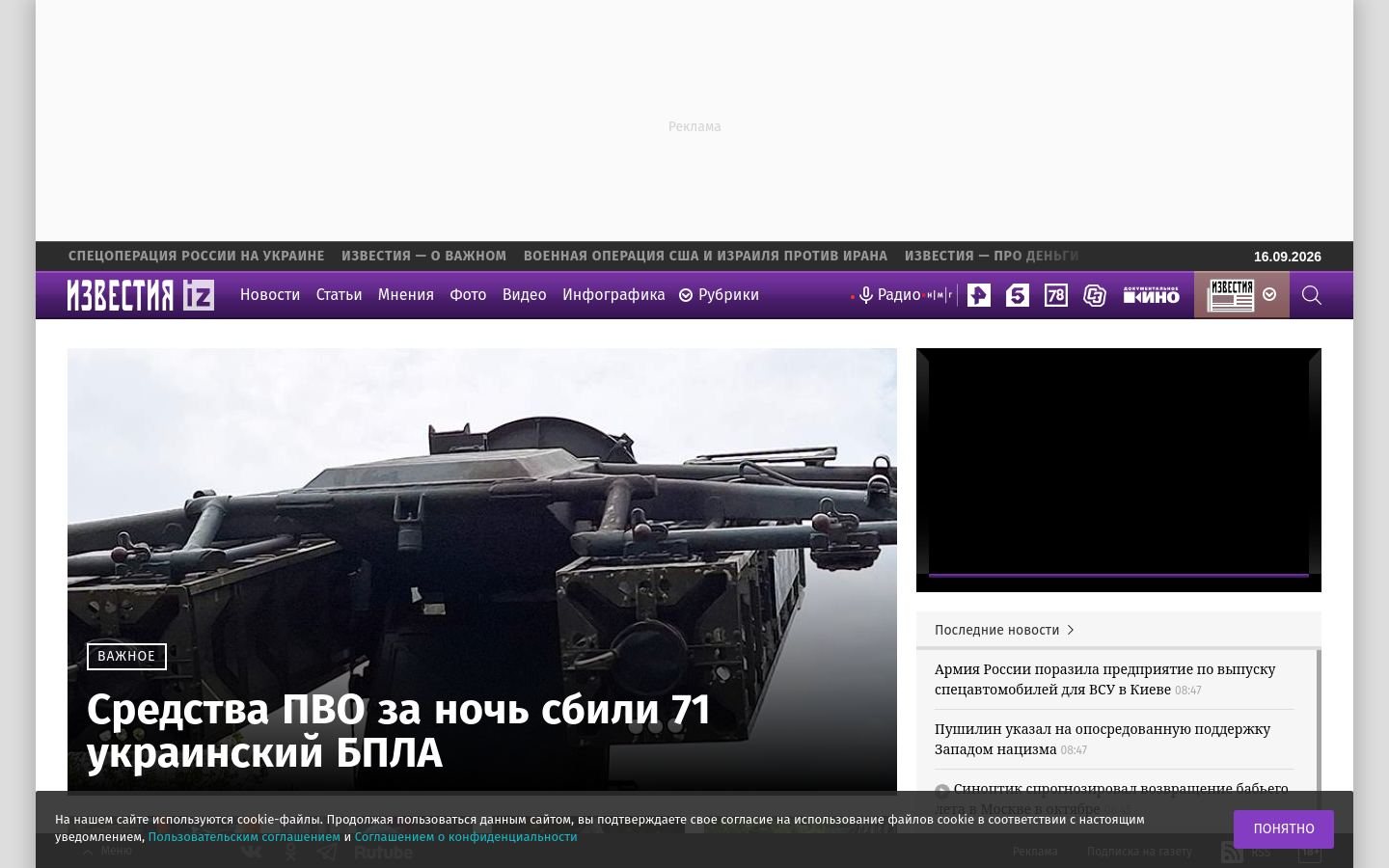Click the latest news list scrollbar
1389x868 pixels.
(1319, 721)
